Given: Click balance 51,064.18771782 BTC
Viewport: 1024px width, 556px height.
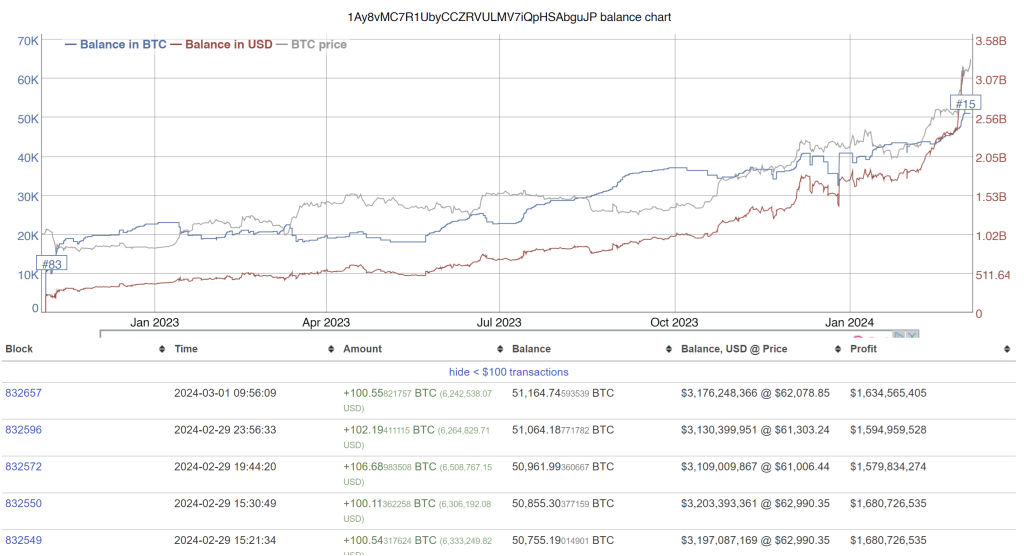Looking at the screenshot, I should coord(563,430).
